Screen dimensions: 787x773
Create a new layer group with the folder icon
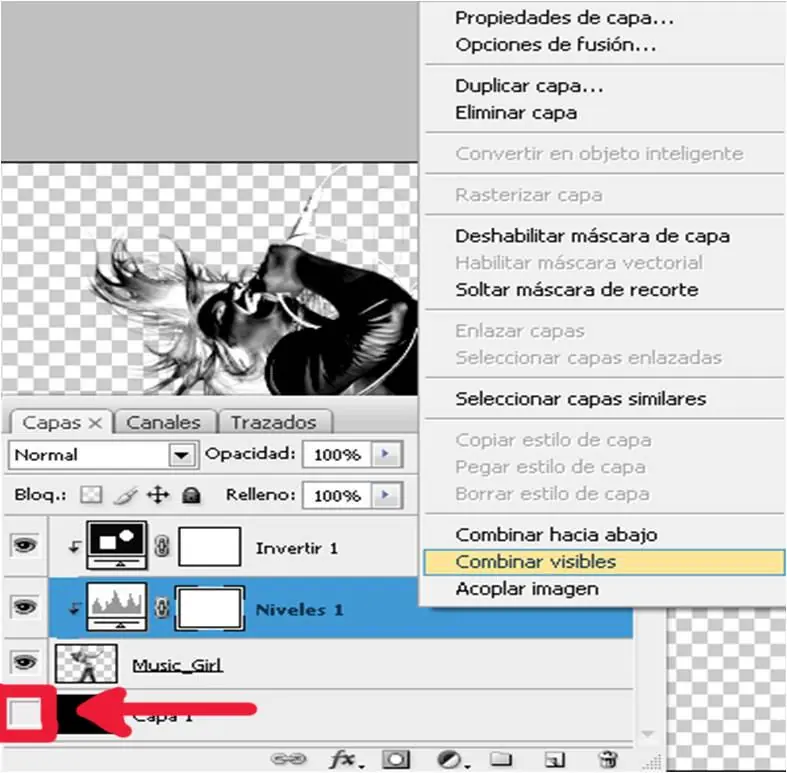(501, 758)
